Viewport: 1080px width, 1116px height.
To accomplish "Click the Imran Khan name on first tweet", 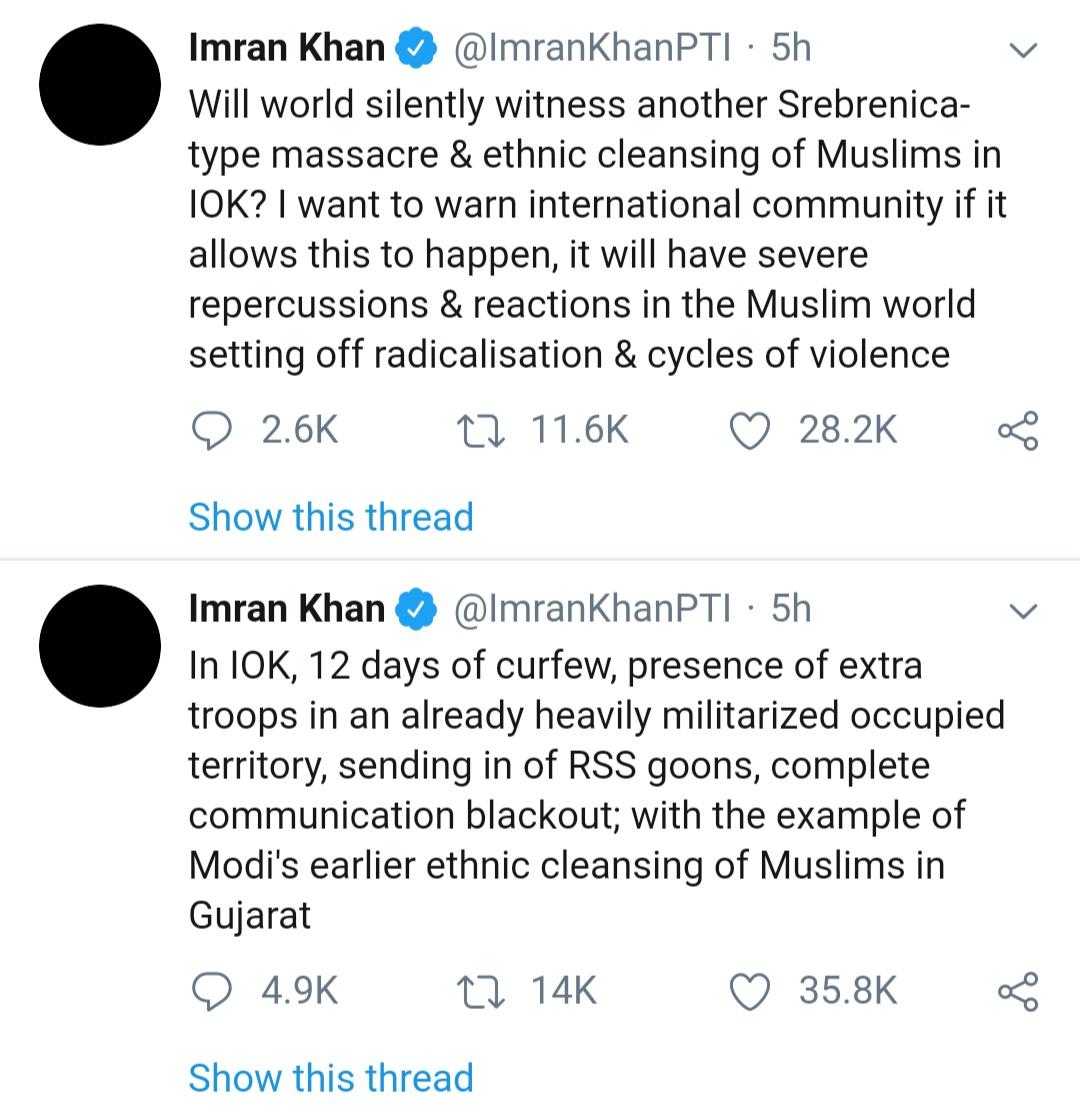I will coord(286,48).
